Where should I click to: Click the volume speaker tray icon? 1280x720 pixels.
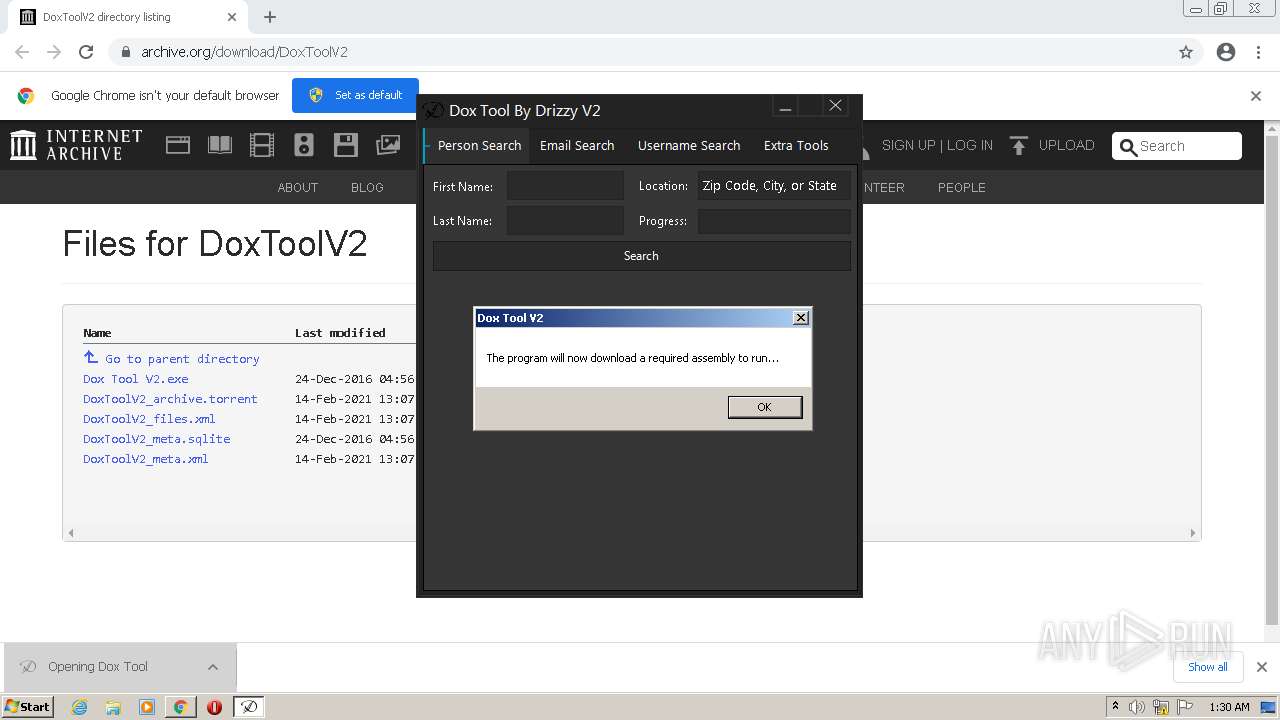click(x=1137, y=707)
